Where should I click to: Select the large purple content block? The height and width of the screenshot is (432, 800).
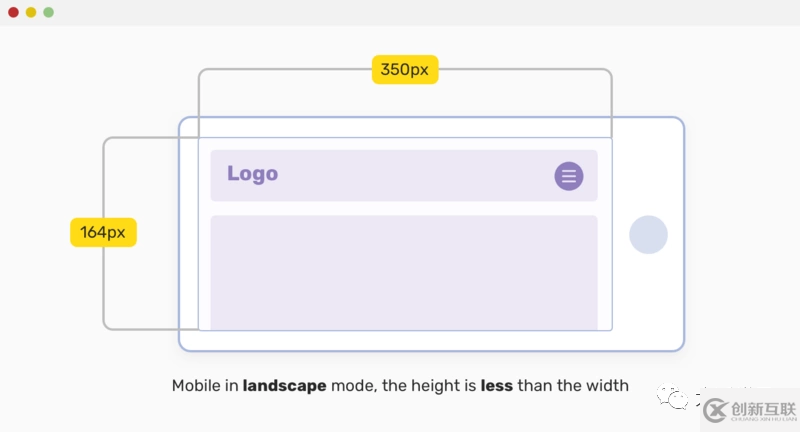404,271
